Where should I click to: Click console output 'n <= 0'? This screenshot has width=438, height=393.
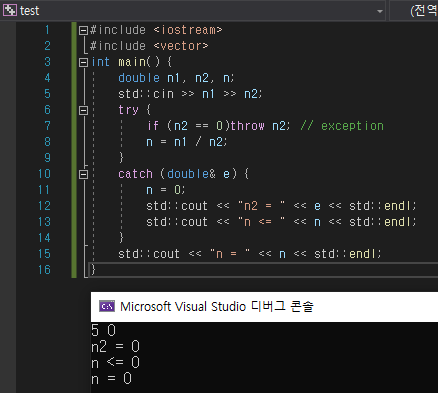click(x=115, y=362)
